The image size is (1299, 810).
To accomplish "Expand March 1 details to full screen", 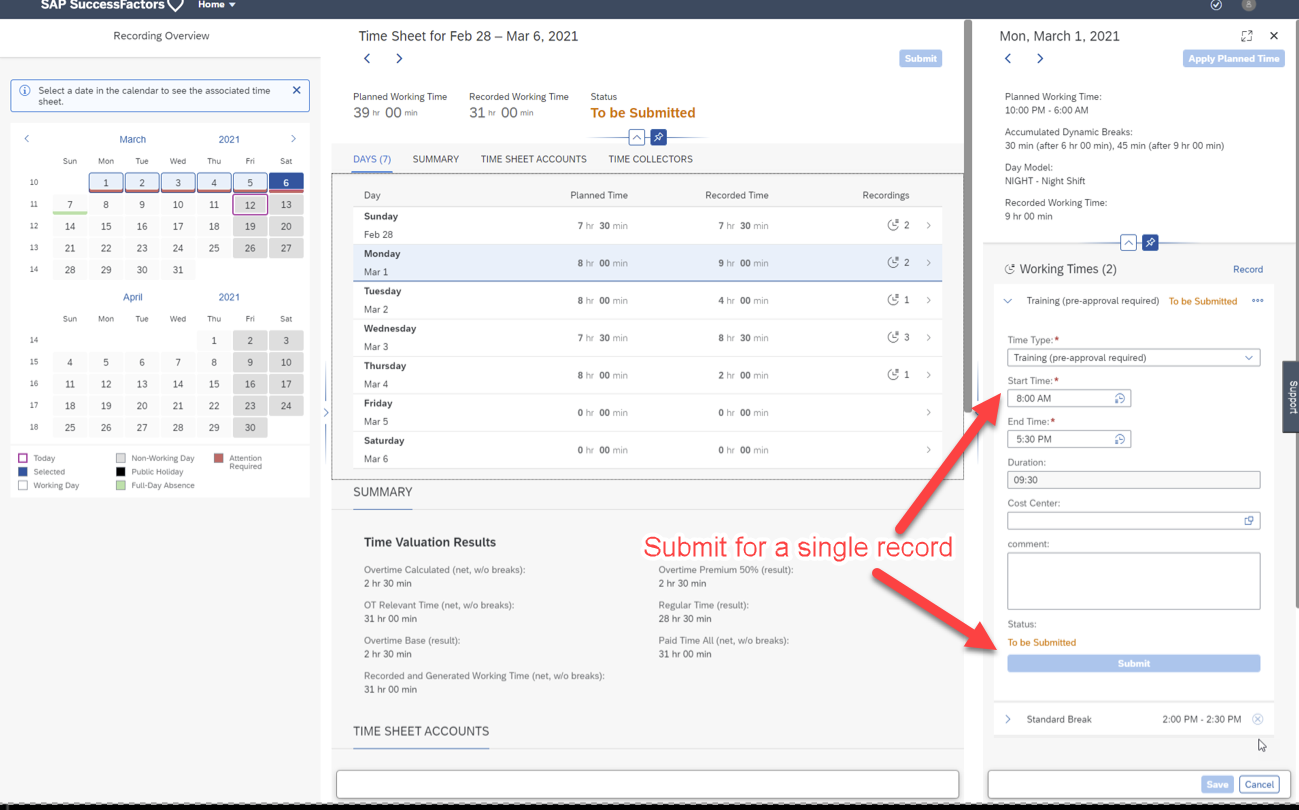I will pyautogui.click(x=1246, y=35).
